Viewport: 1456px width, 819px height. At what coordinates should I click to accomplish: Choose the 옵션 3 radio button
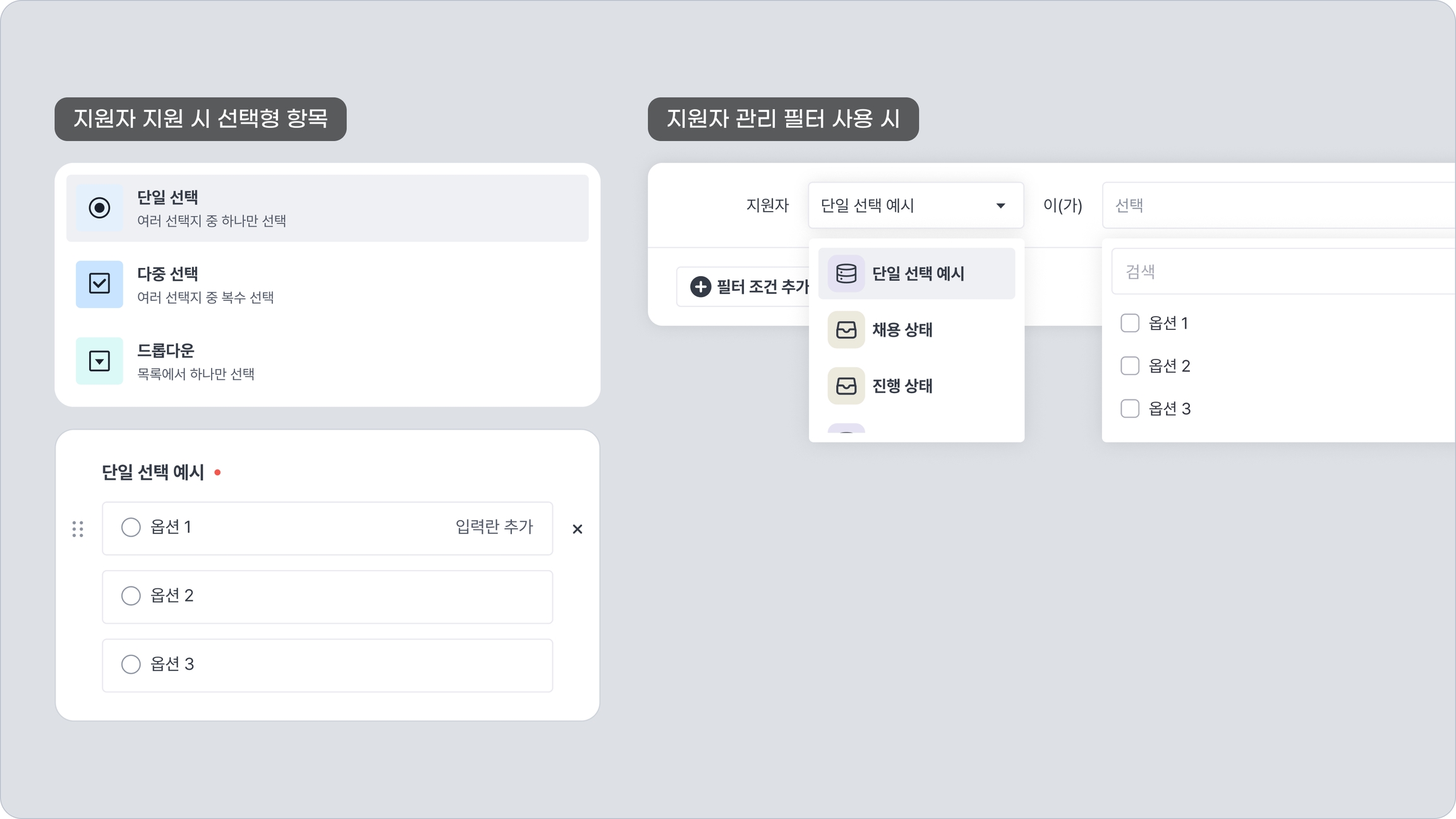[131, 664]
